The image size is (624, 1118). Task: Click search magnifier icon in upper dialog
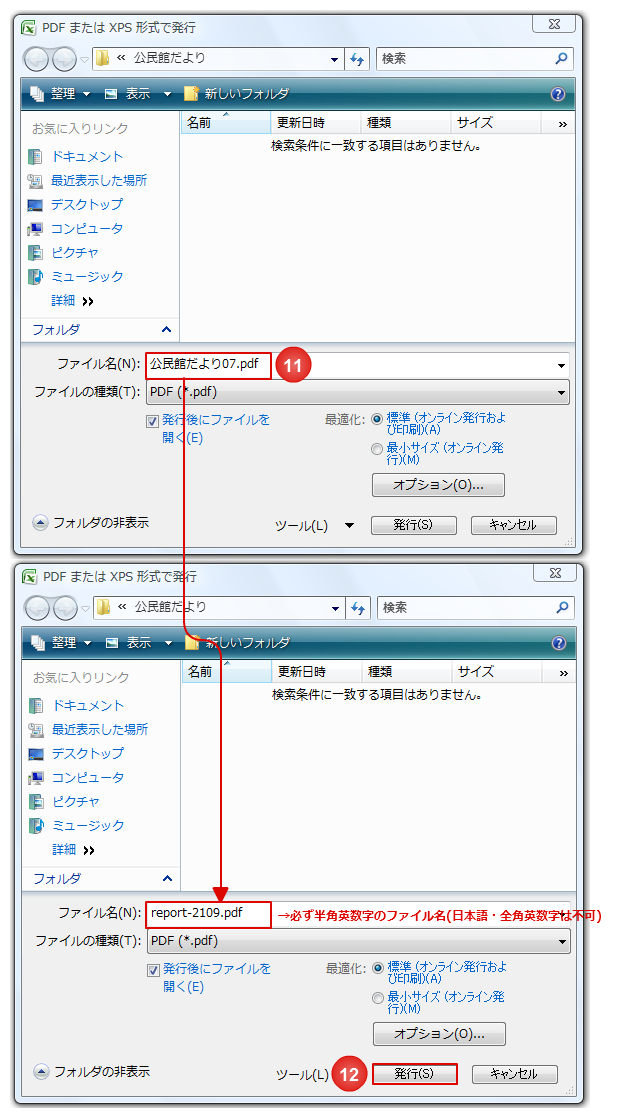[561, 58]
